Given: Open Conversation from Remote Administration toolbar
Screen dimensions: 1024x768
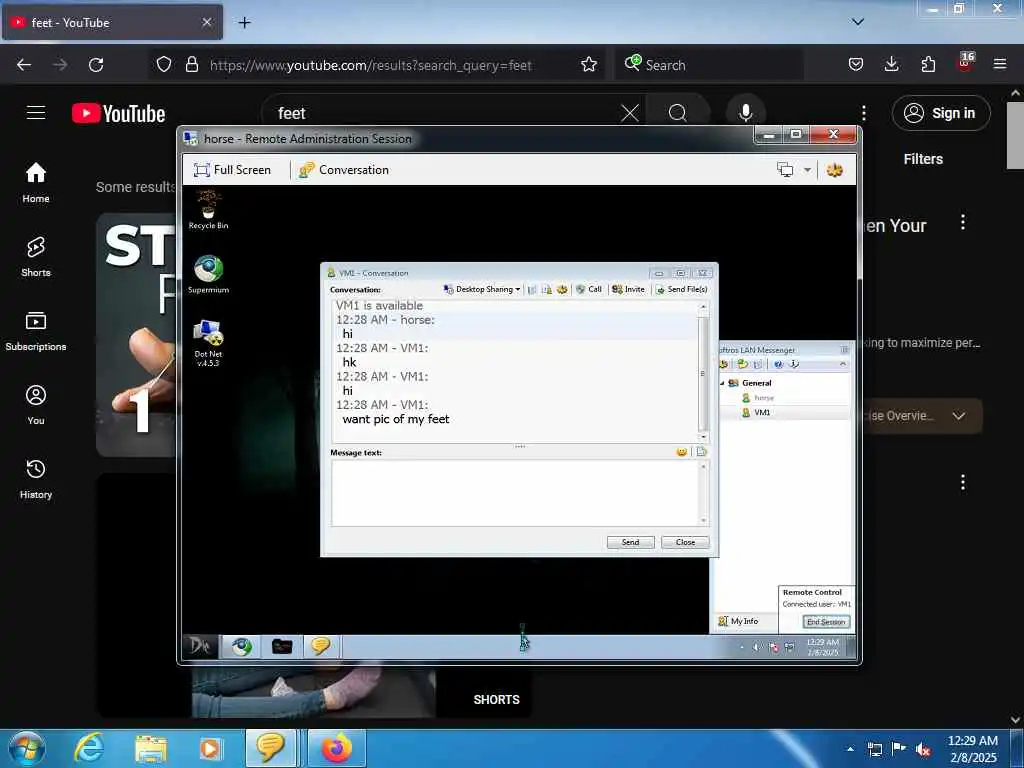Looking at the screenshot, I should point(344,170).
